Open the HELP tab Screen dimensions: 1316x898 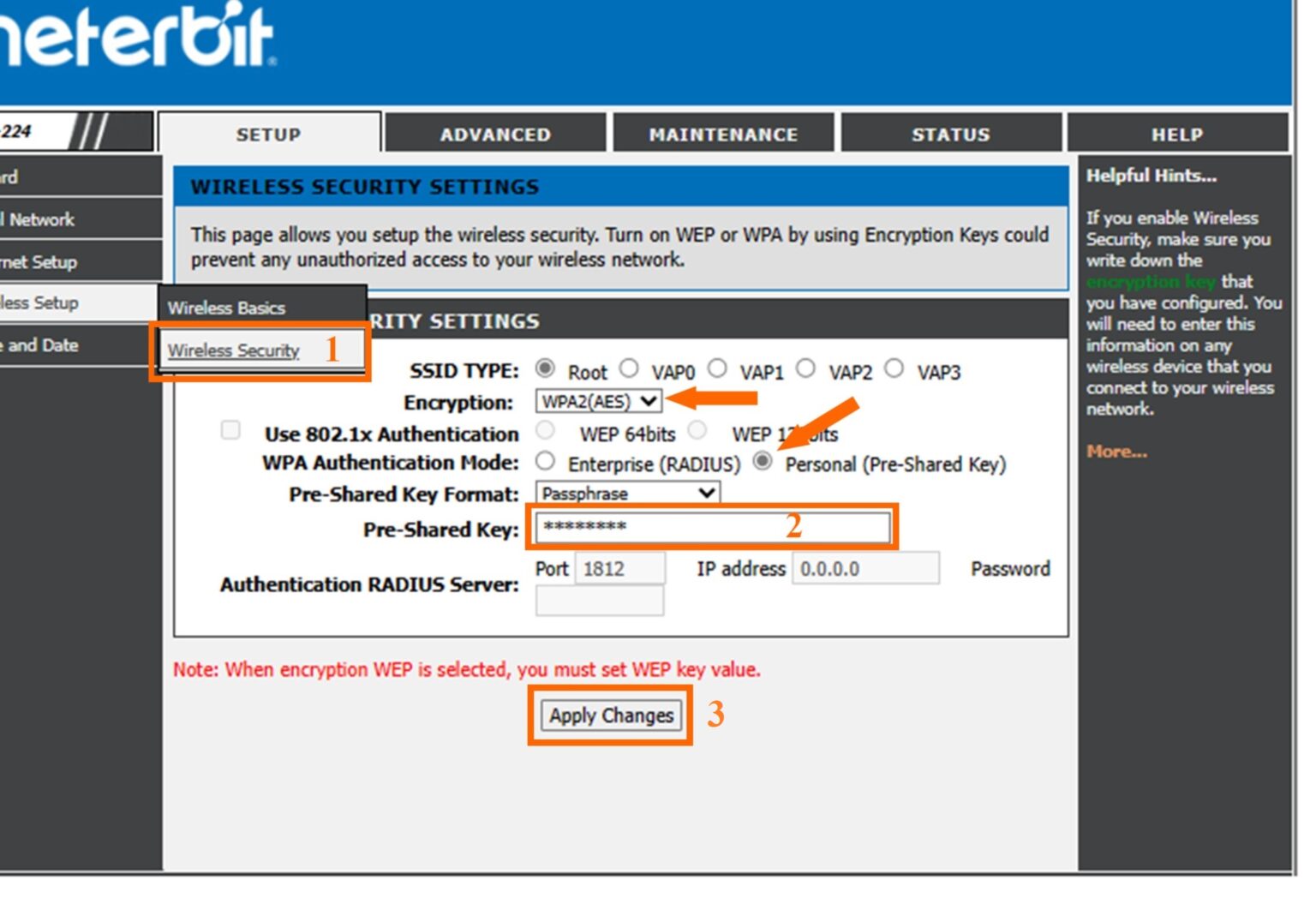click(x=1176, y=135)
